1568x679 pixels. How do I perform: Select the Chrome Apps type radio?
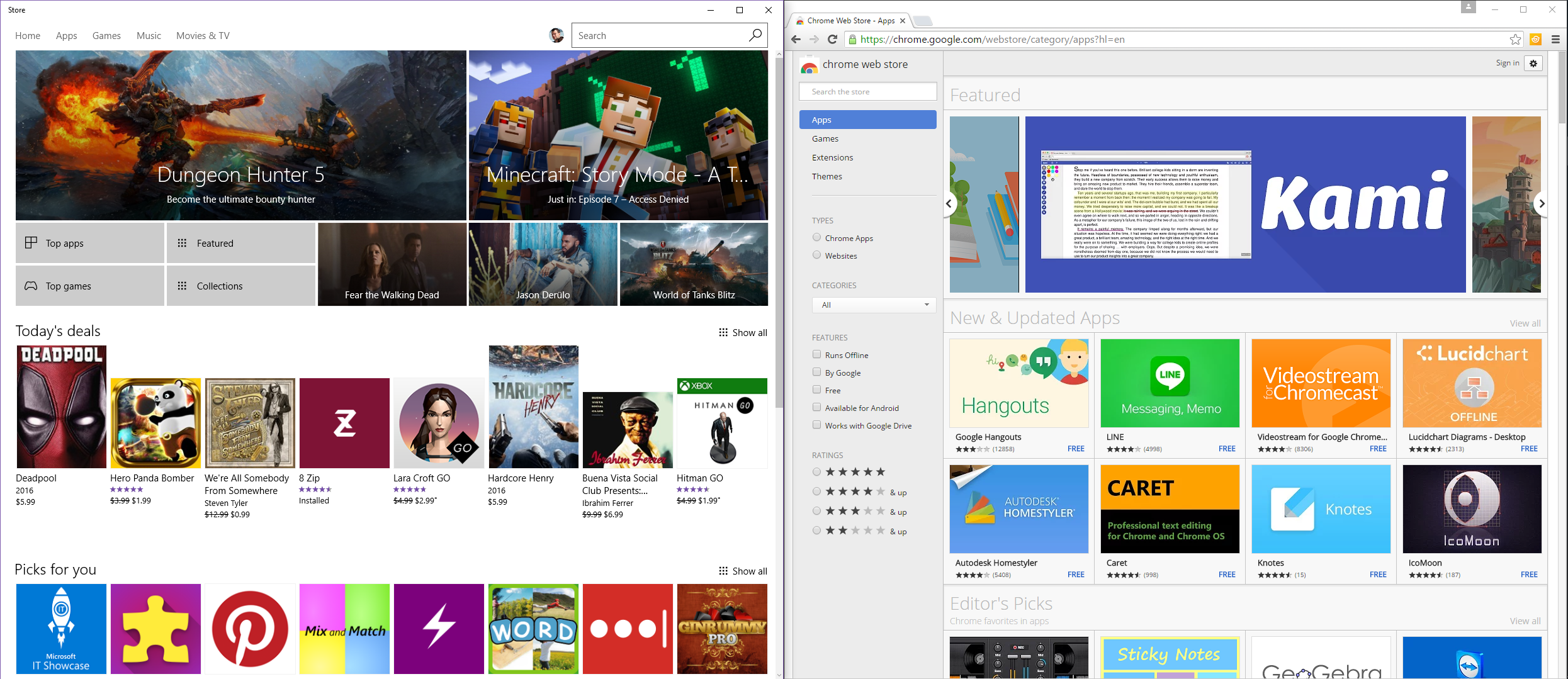816,237
